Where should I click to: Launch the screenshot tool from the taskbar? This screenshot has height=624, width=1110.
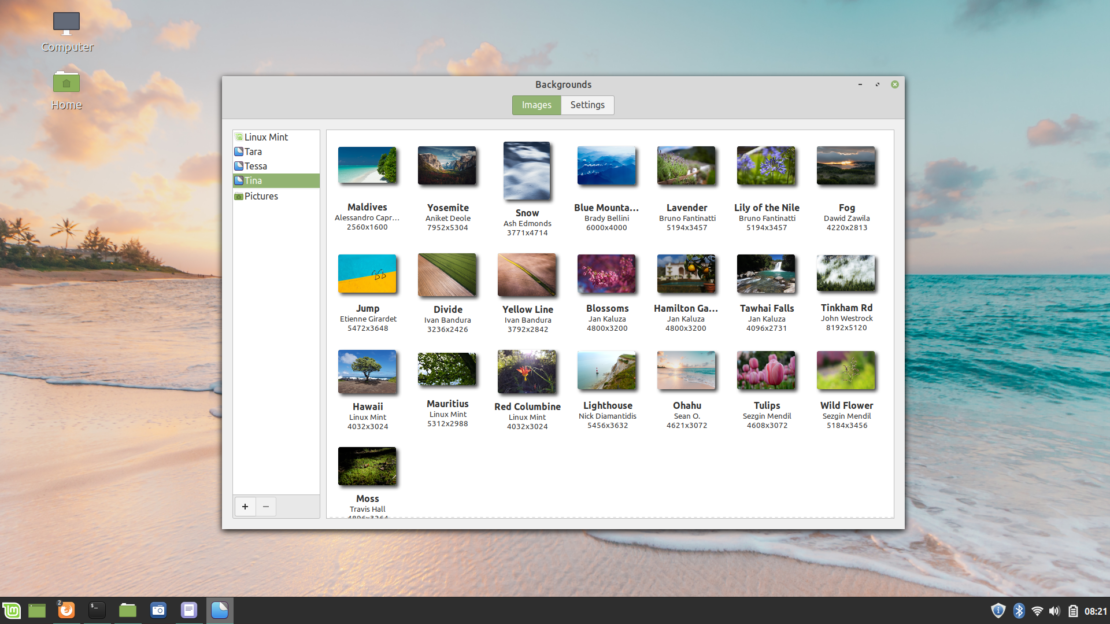click(158, 609)
